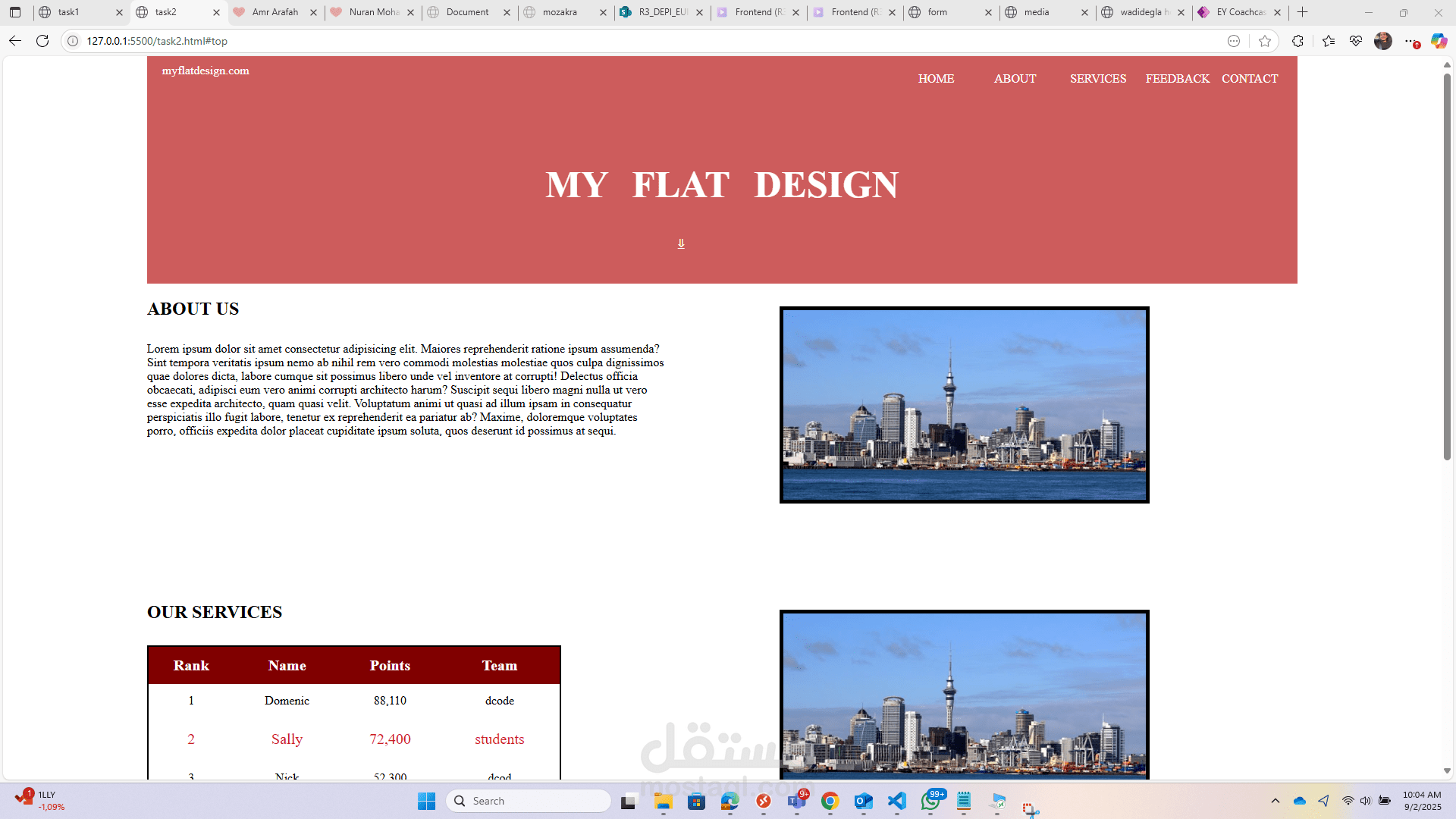The image size is (1456, 819).
Task: Open Microsoft Teams from taskbar
Action: coord(797,801)
